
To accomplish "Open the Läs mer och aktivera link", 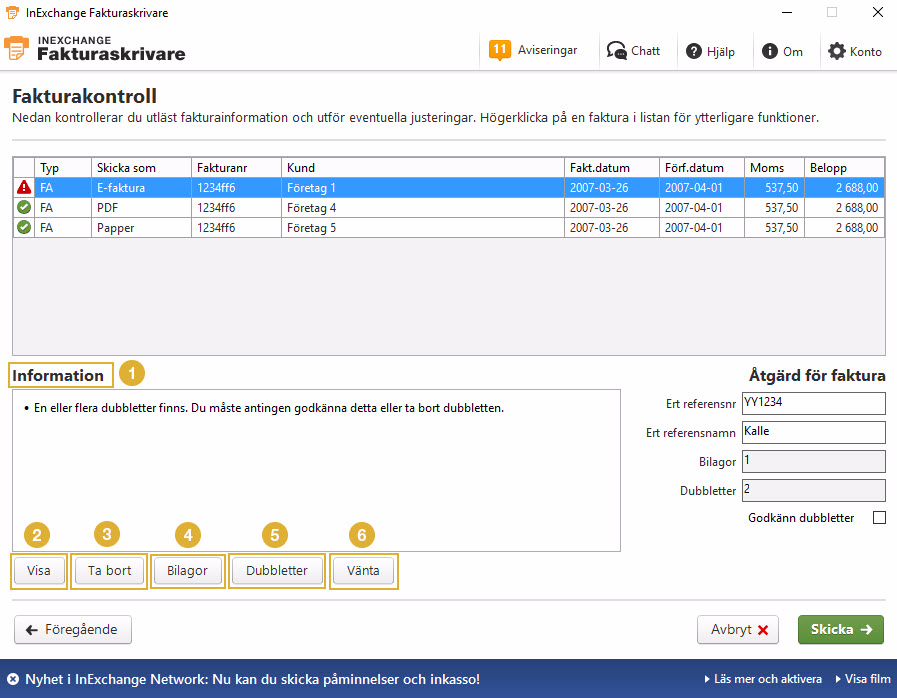I will 763,679.
